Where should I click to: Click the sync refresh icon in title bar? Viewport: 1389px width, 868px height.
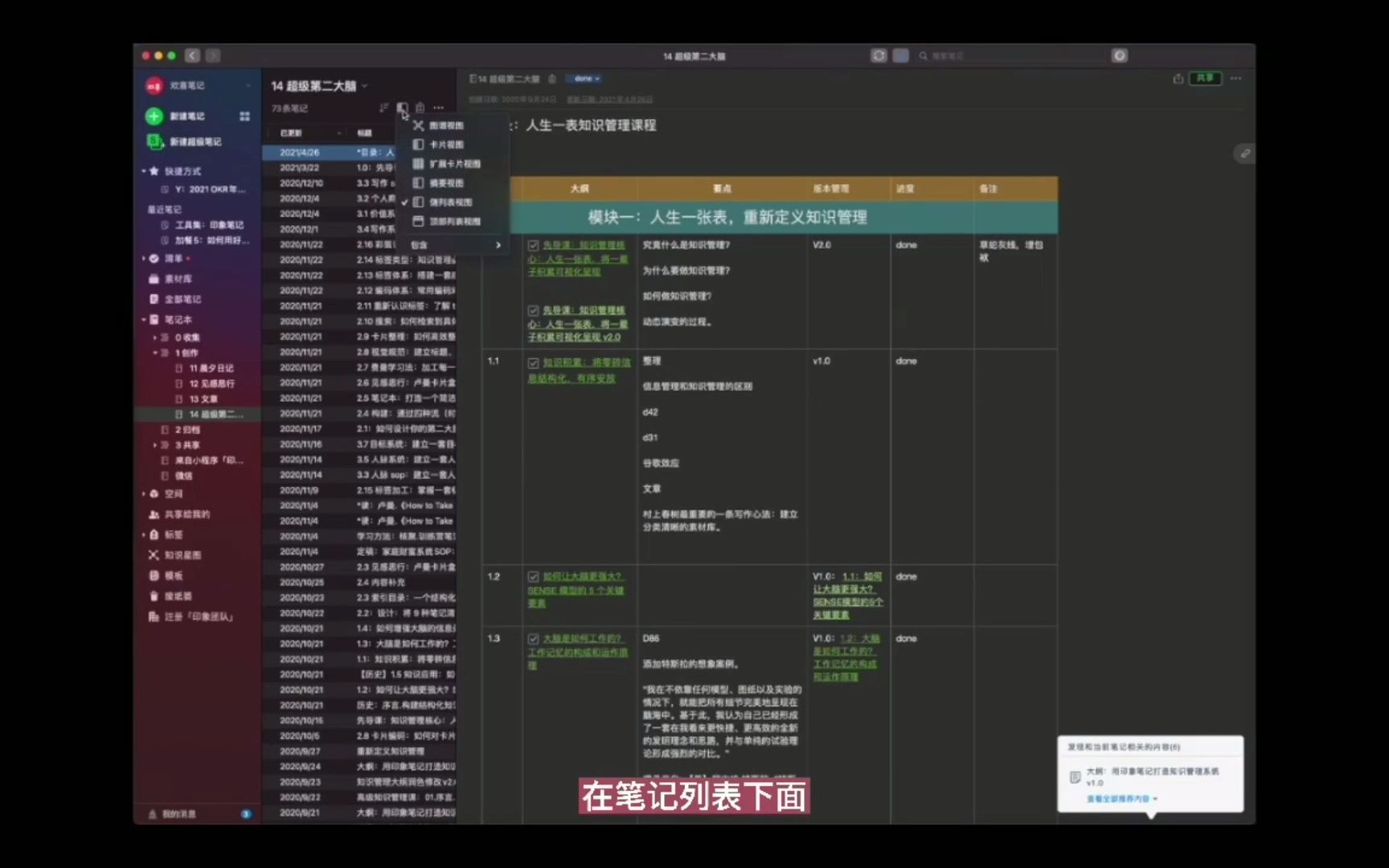[x=878, y=55]
